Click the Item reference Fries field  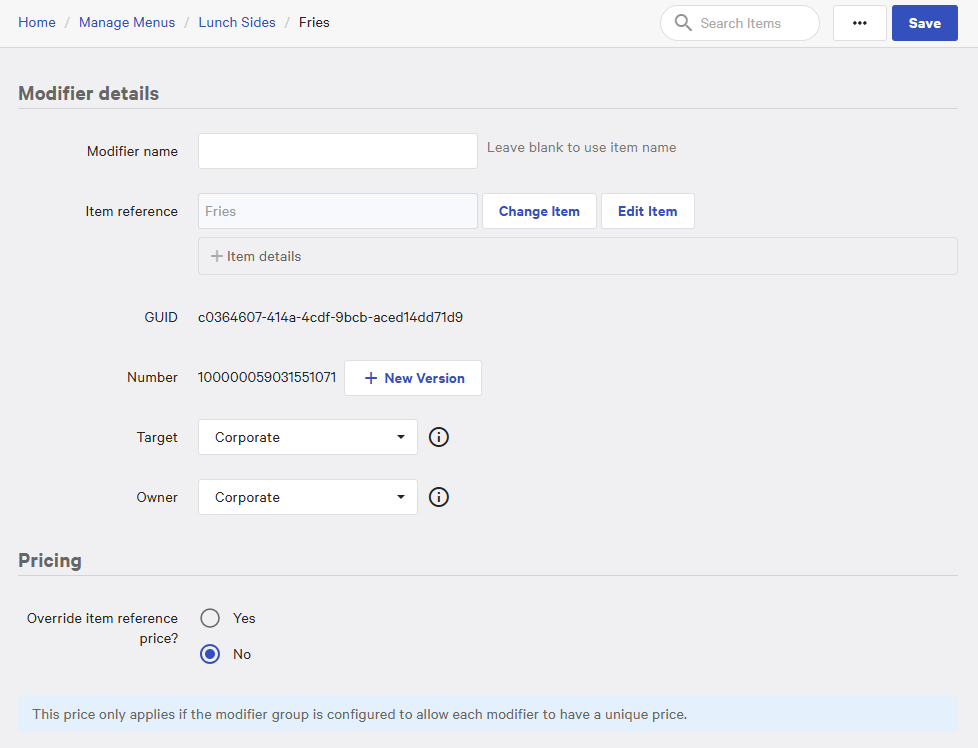point(337,211)
